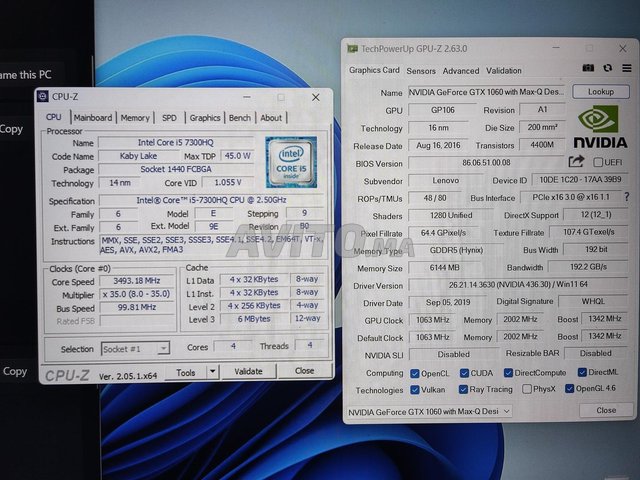Click the BIOS share/export arrow icon
The width and height of the screenshot is (640, 480).
[576, 162]
